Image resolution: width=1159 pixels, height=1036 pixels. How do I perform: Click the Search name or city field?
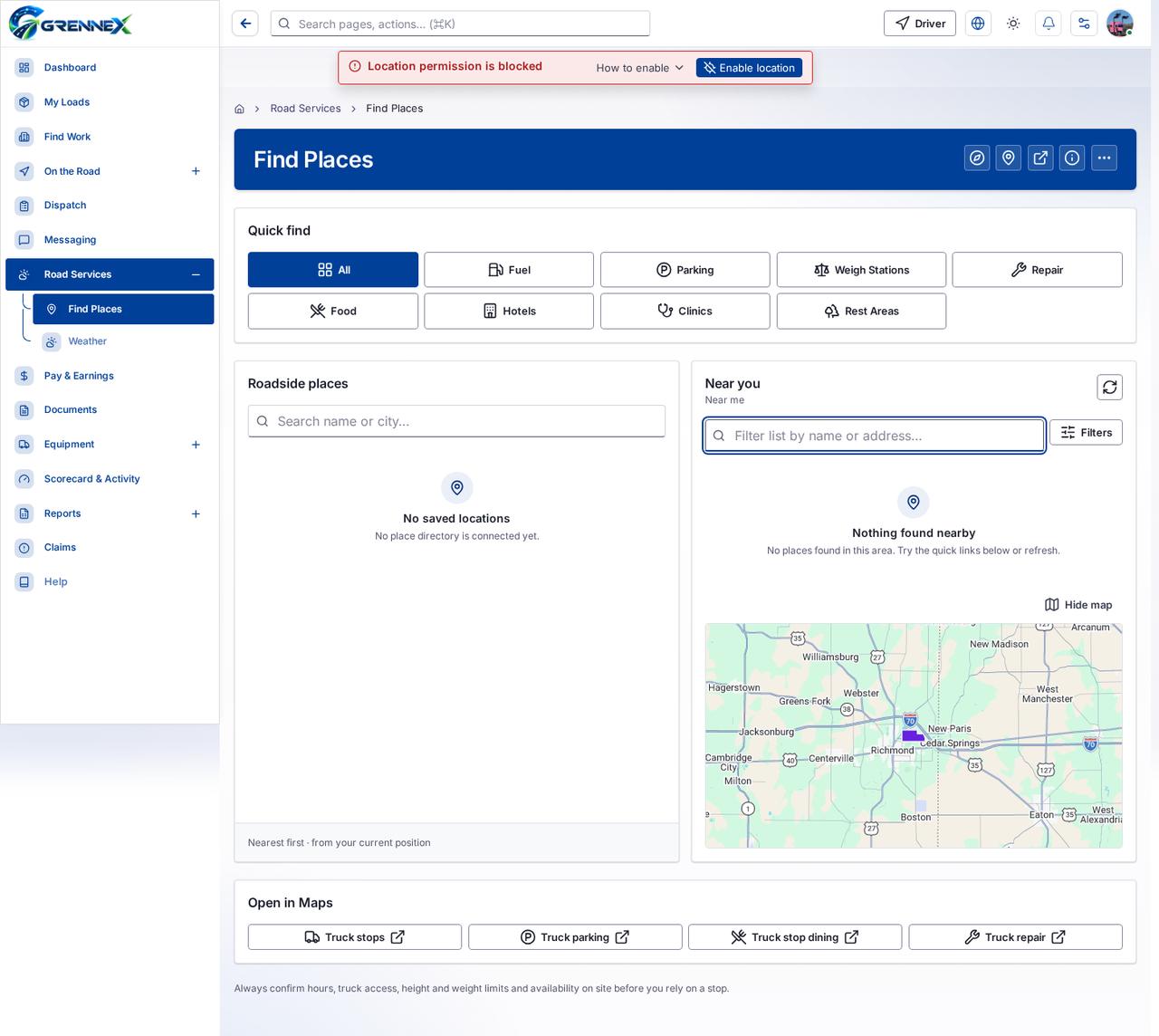pos(456,421)
